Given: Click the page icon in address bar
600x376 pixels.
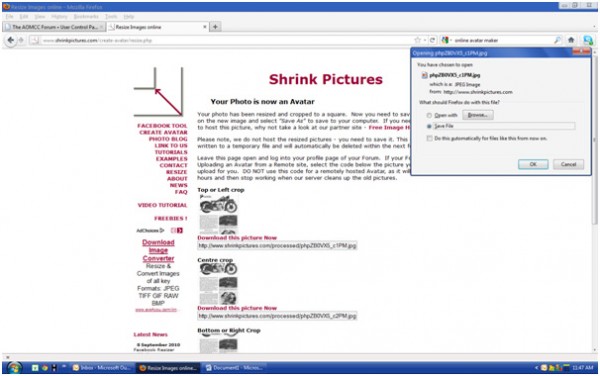Looking at the screenshot, I should 34,40.
